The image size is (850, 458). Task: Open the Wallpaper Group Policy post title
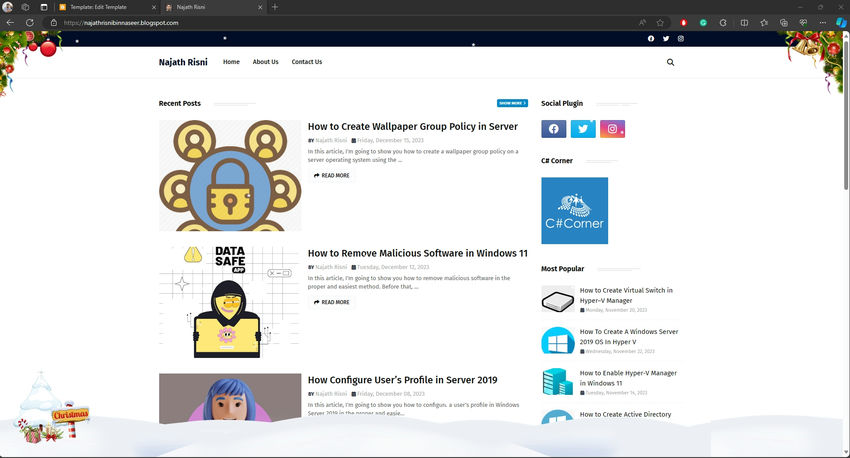[413, 126]
